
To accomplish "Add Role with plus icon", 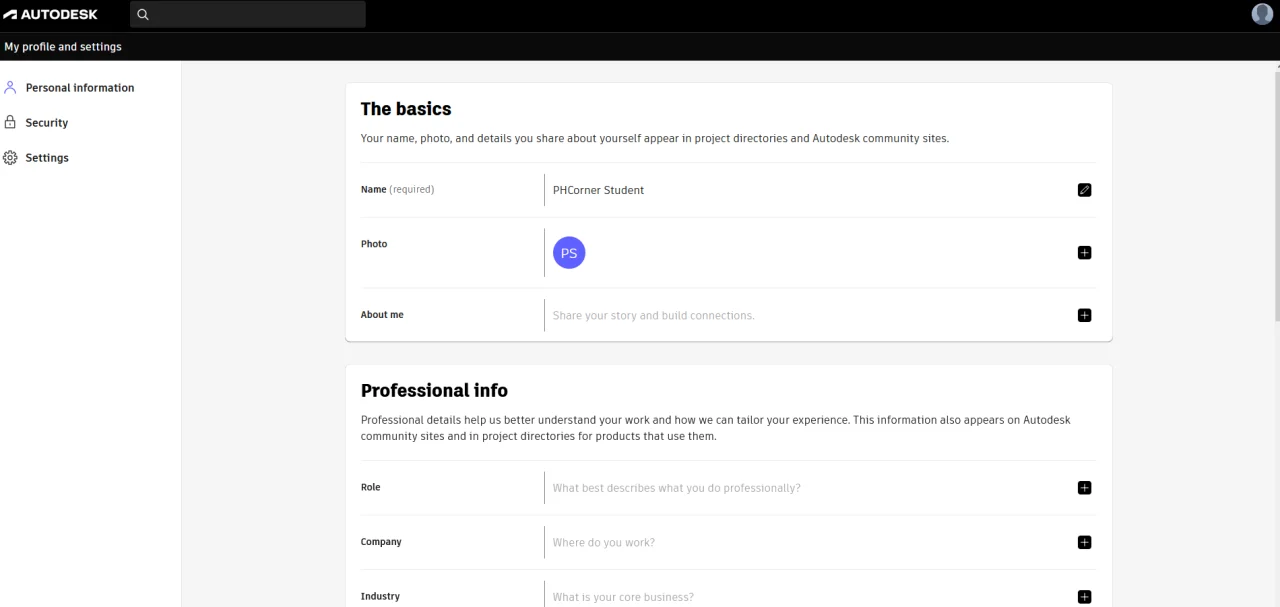I will tap(1084, 488).
